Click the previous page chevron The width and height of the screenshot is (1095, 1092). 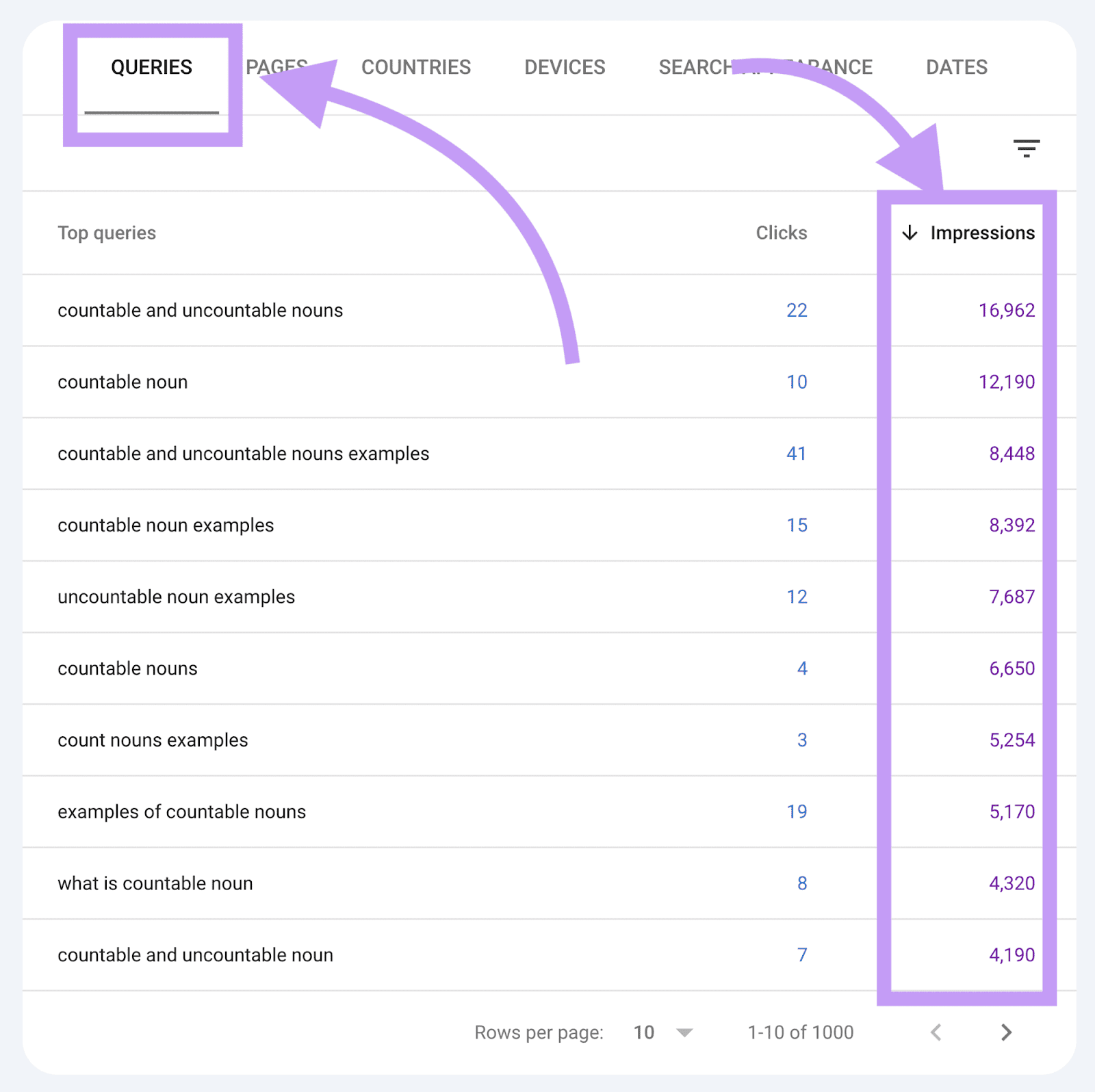tap(936, 1032)
